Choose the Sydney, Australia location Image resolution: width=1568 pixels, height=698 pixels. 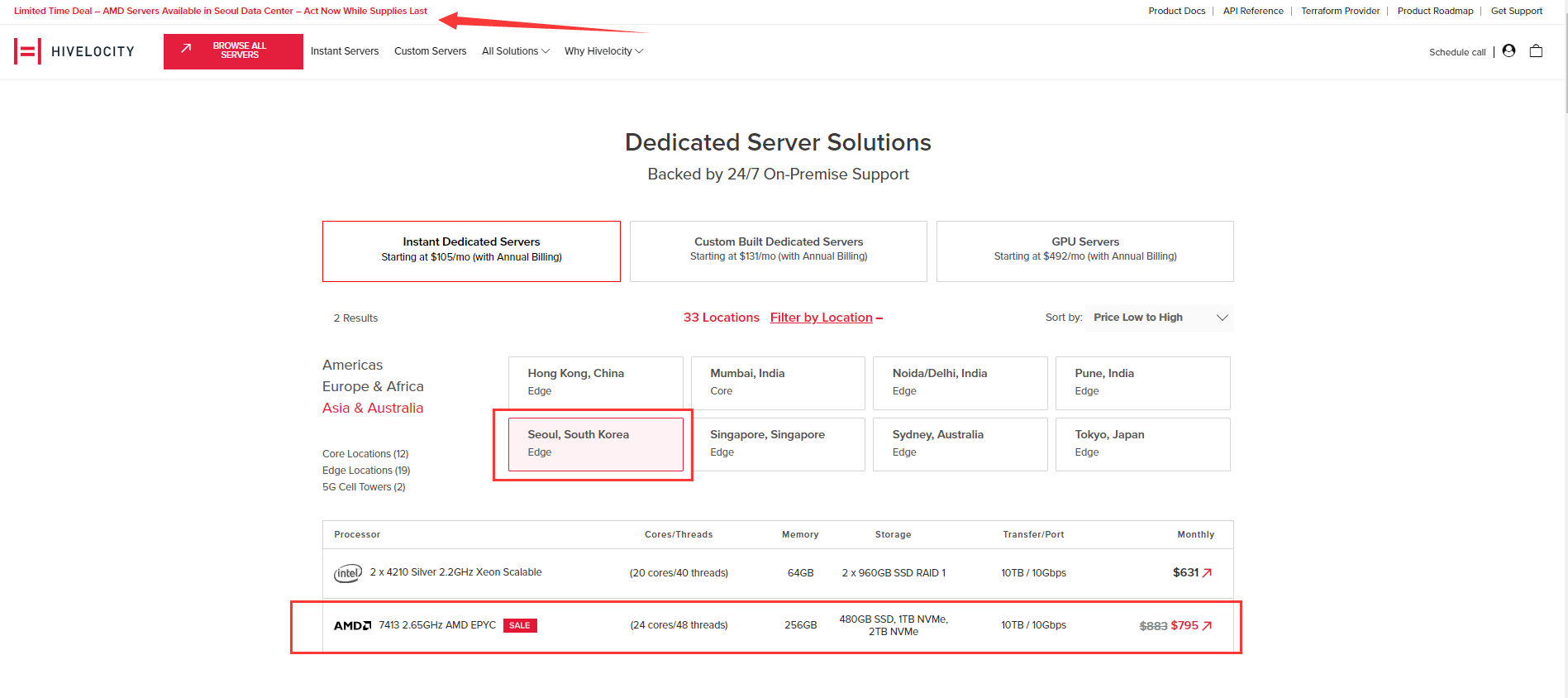[x=960, y=444]
